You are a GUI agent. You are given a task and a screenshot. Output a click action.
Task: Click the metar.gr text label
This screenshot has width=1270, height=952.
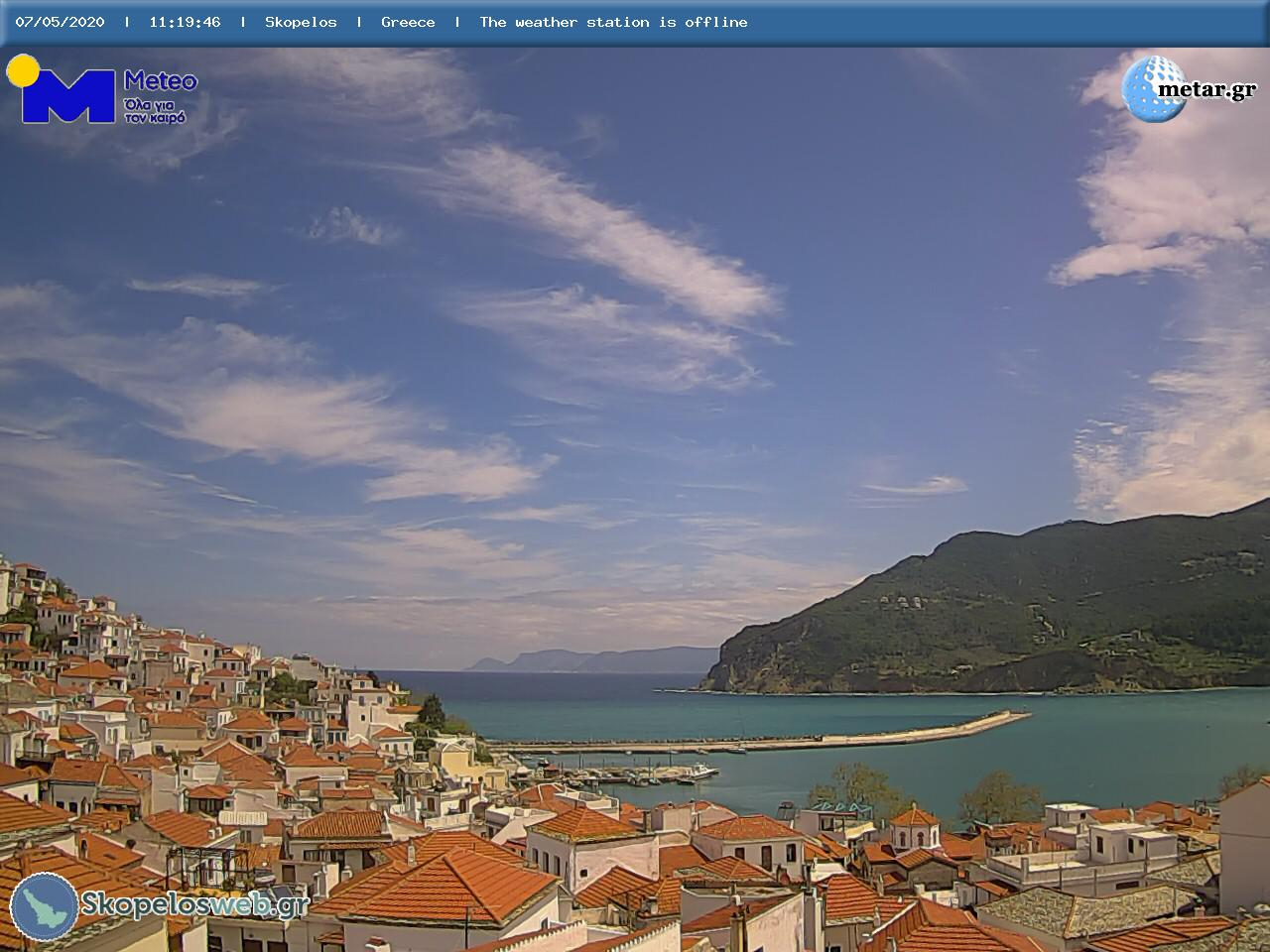(x=1206, y=90)
